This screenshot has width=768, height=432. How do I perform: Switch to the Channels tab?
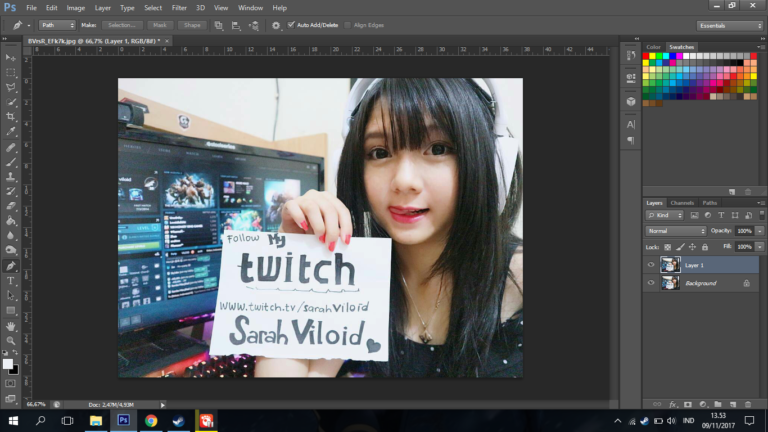(682, 203)
